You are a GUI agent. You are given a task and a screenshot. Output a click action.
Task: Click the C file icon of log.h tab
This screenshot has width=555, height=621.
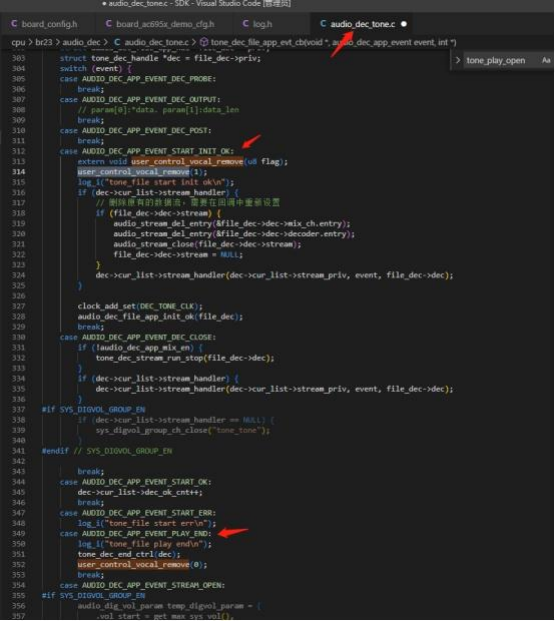click(x=246, y=24)
